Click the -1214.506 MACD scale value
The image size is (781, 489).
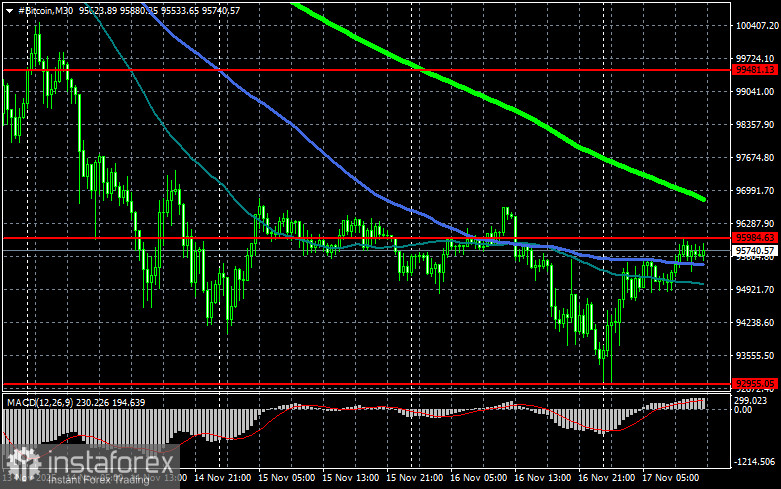point(756,462)
